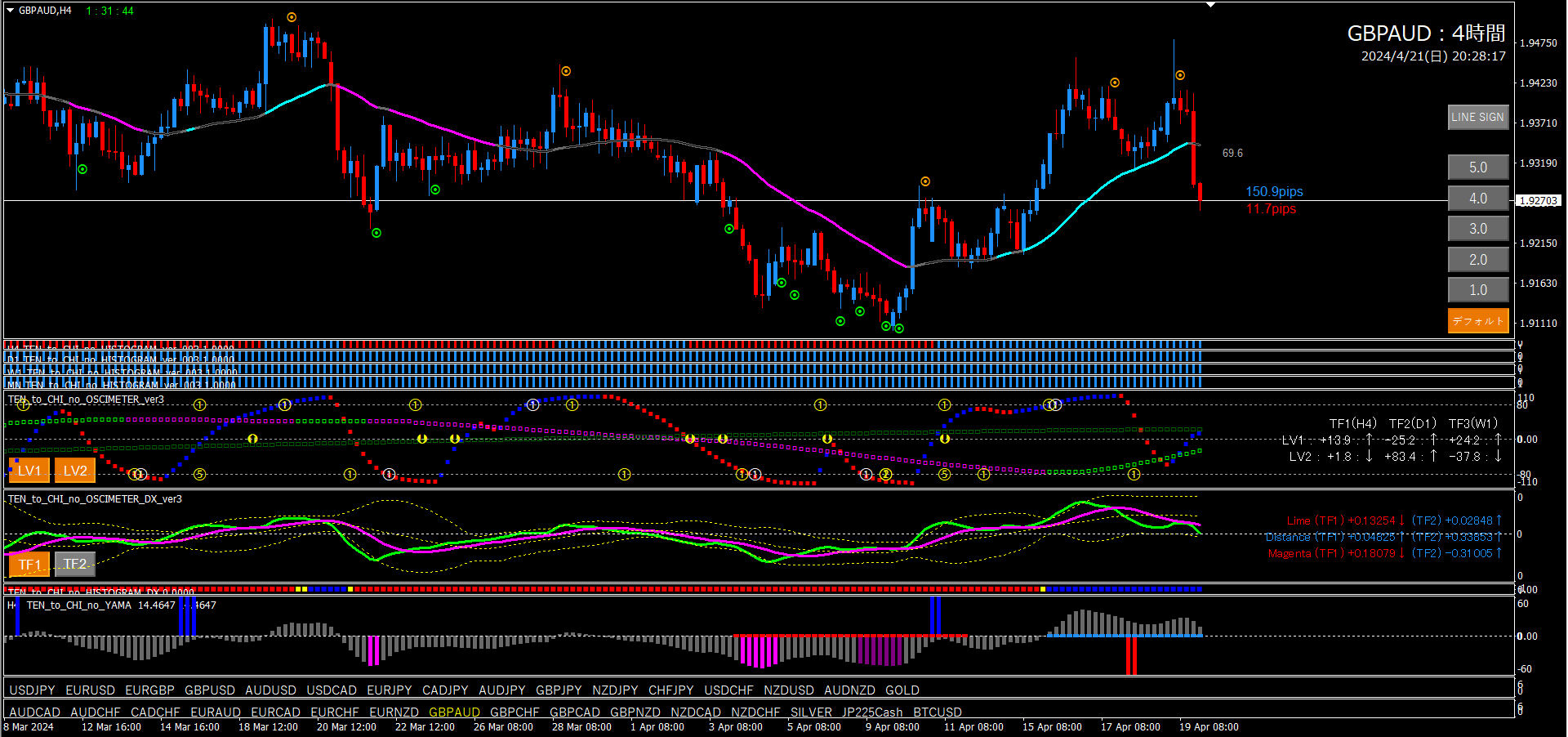Click the 69.6 value beside the chart
1568x737 pixels.
tap(1232, 153)
